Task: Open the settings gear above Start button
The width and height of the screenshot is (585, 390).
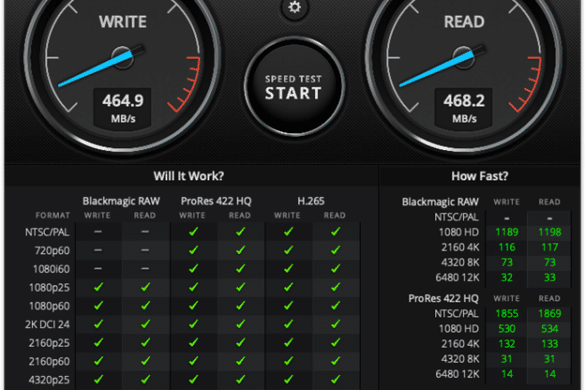Action: tap(294, 7)
